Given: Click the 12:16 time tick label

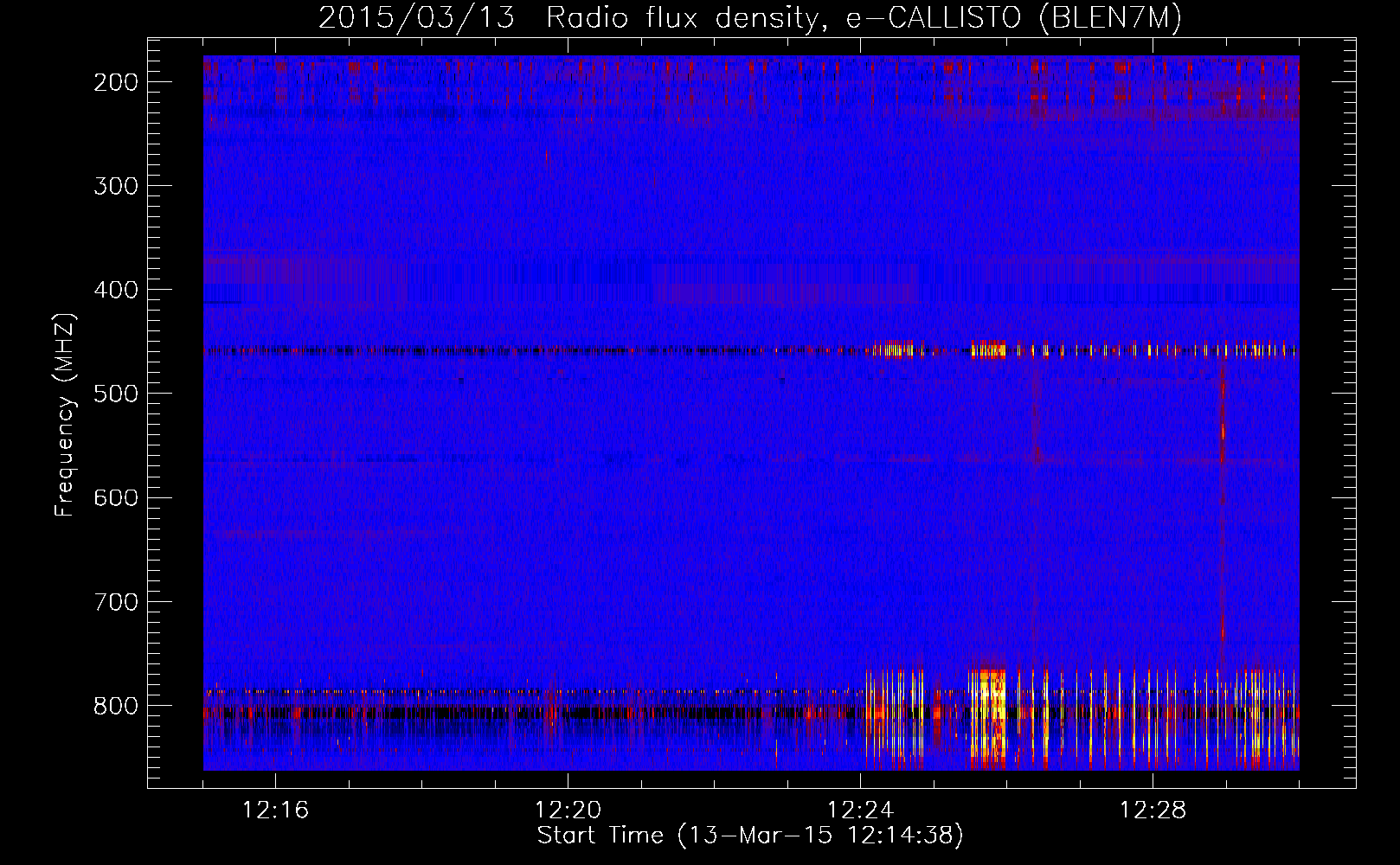Looking at the screenshot, I should click(x=275, y=811).
